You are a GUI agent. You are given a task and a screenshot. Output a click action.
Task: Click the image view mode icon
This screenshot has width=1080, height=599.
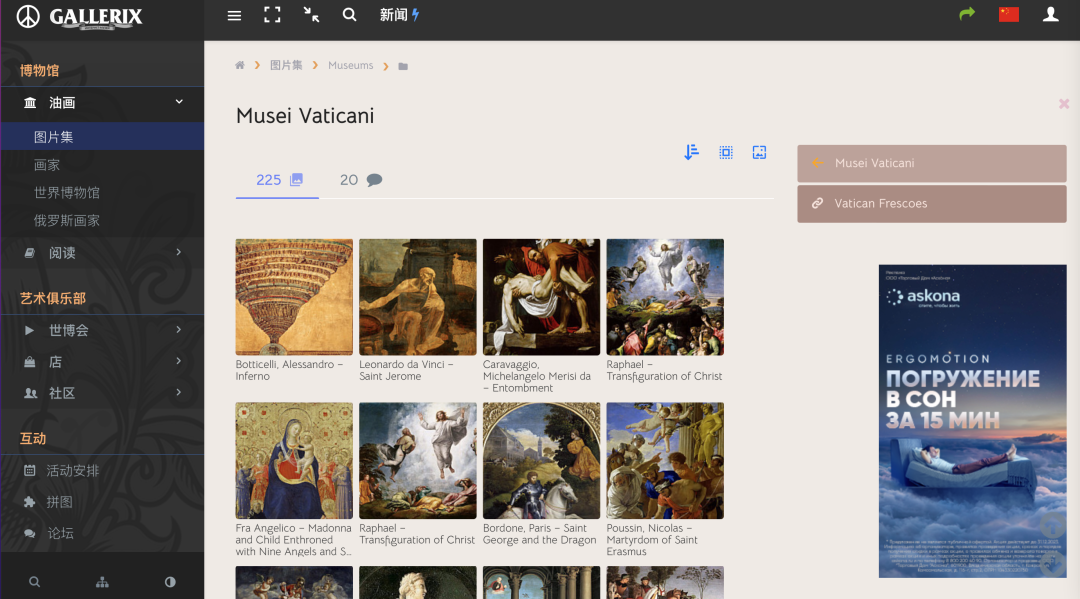point(759,152)
